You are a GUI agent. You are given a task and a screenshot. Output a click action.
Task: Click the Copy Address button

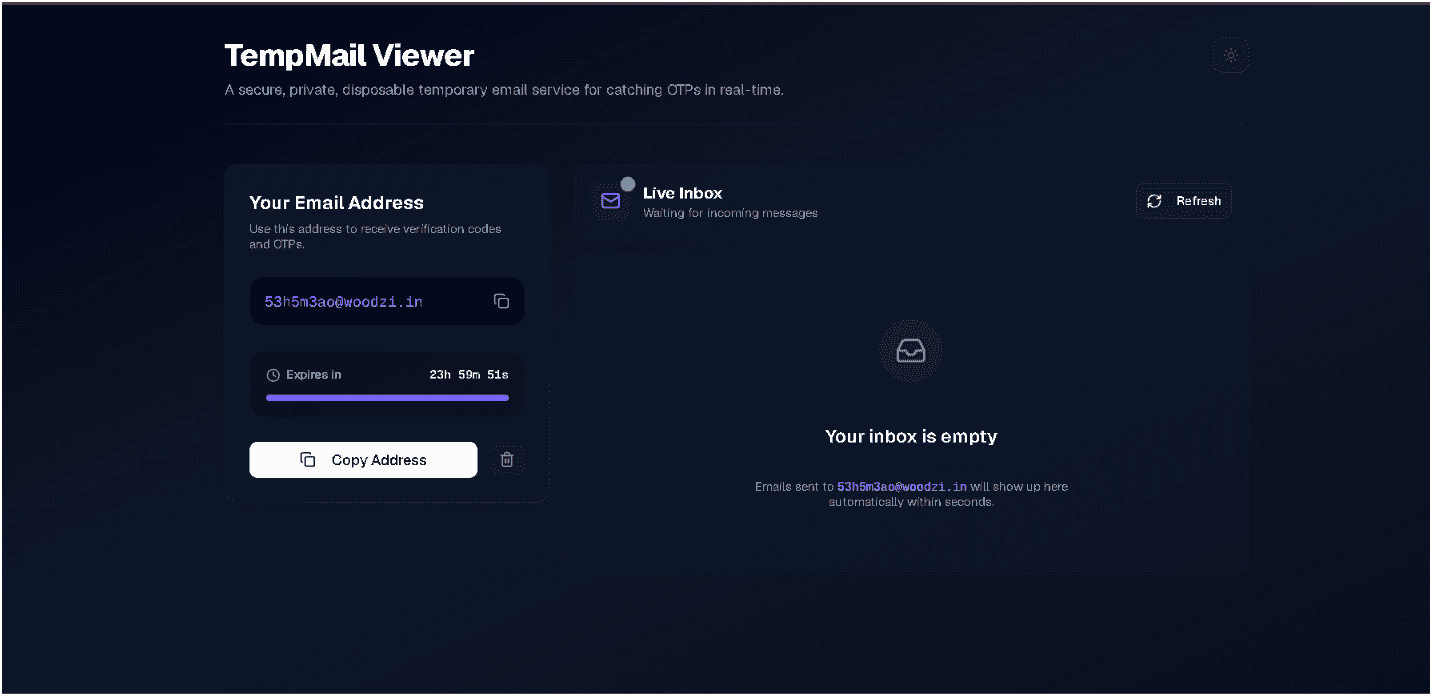click(363, 460)
